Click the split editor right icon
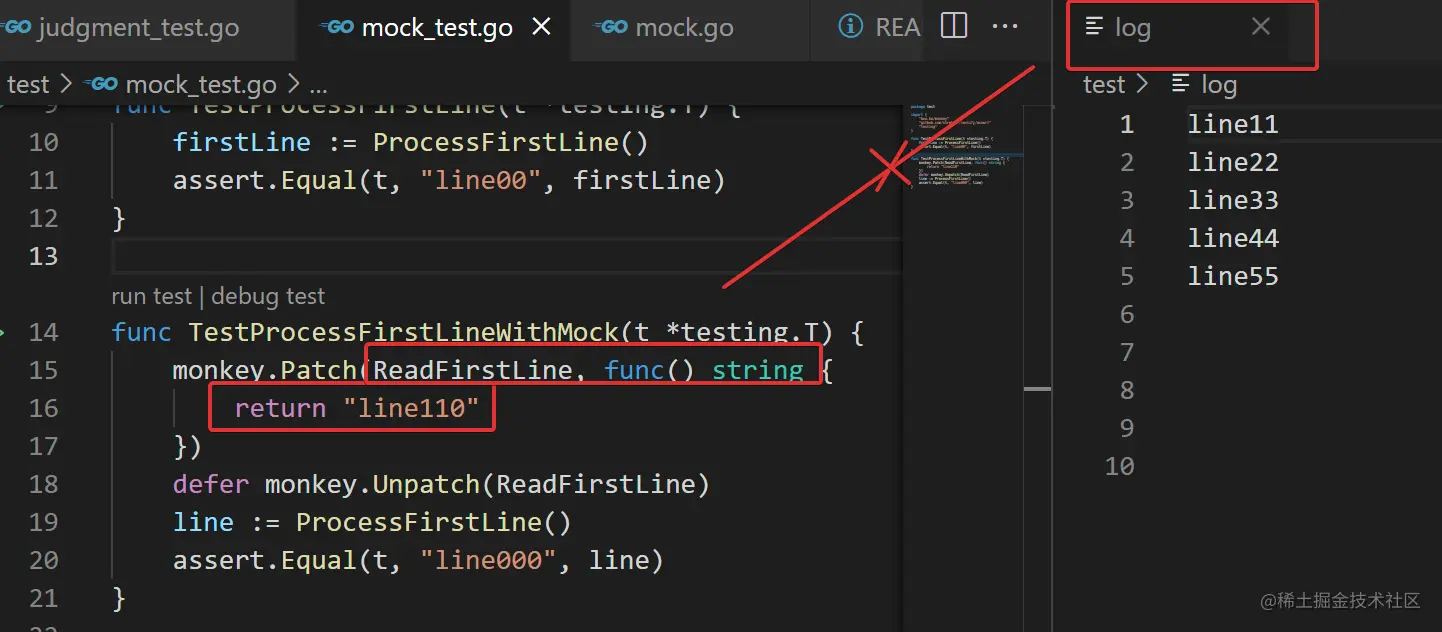The image size is (1442, 632). 954,27
